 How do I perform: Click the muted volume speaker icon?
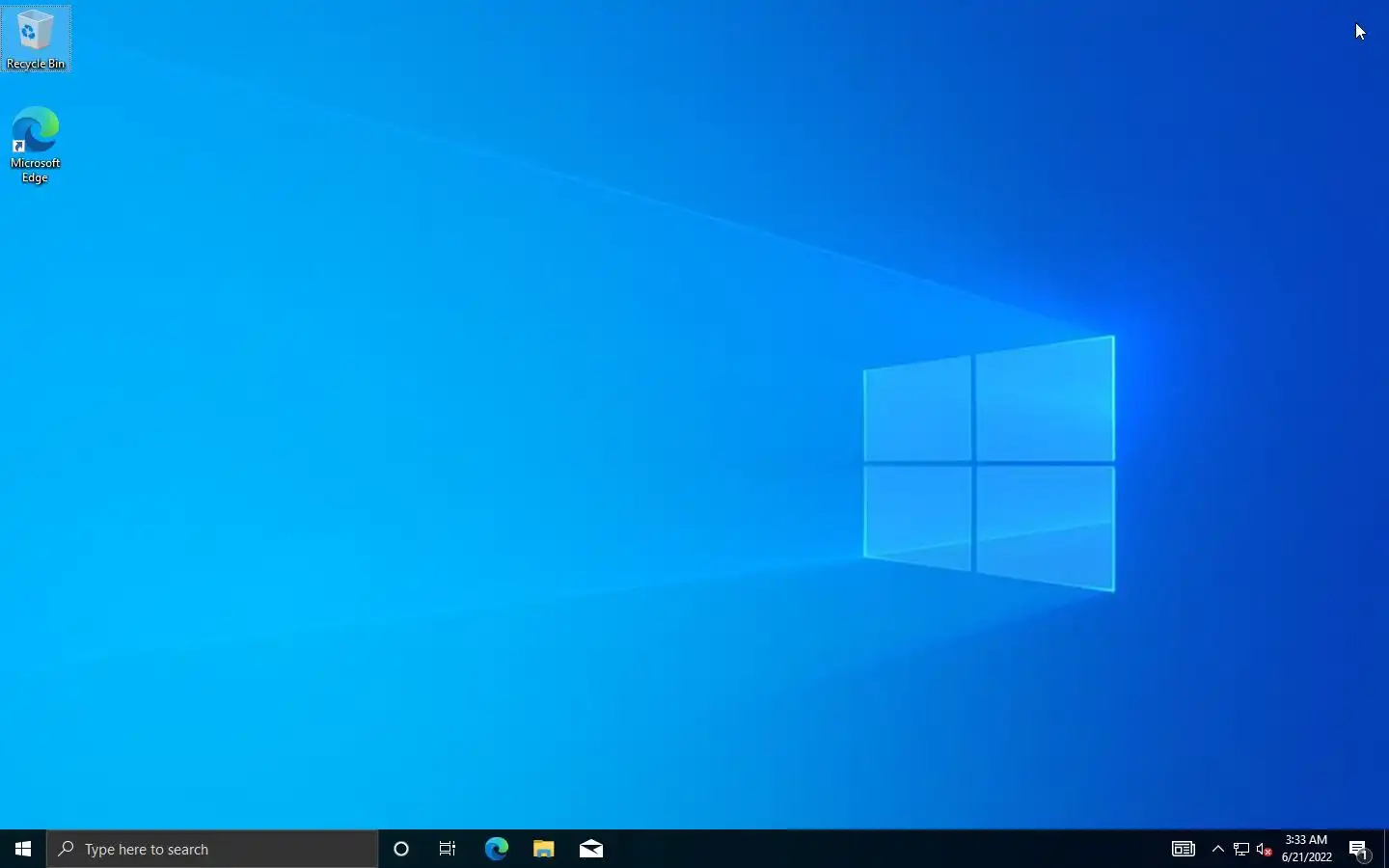click(1265, 849)
